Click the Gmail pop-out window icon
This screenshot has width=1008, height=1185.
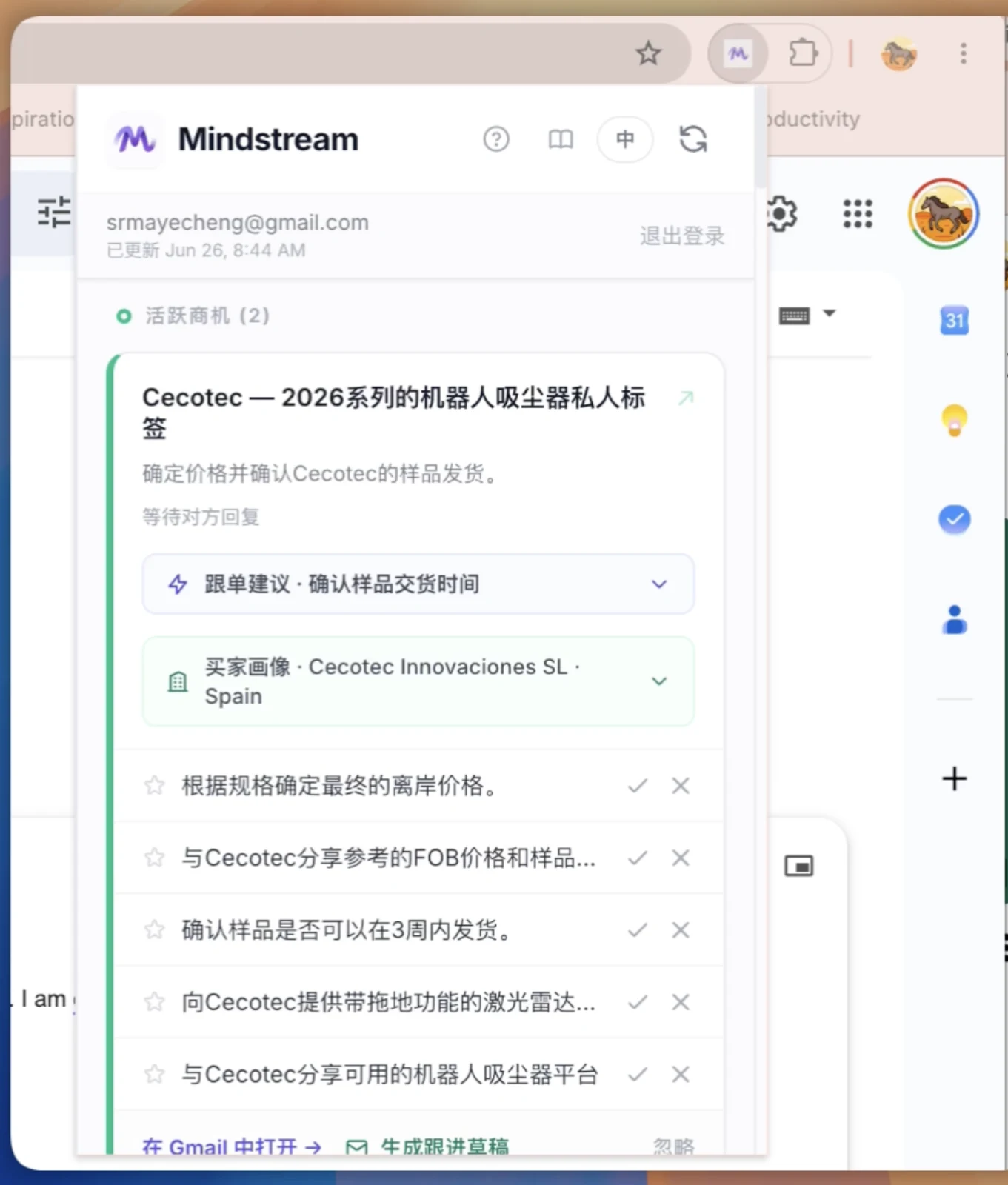(799, 866)
